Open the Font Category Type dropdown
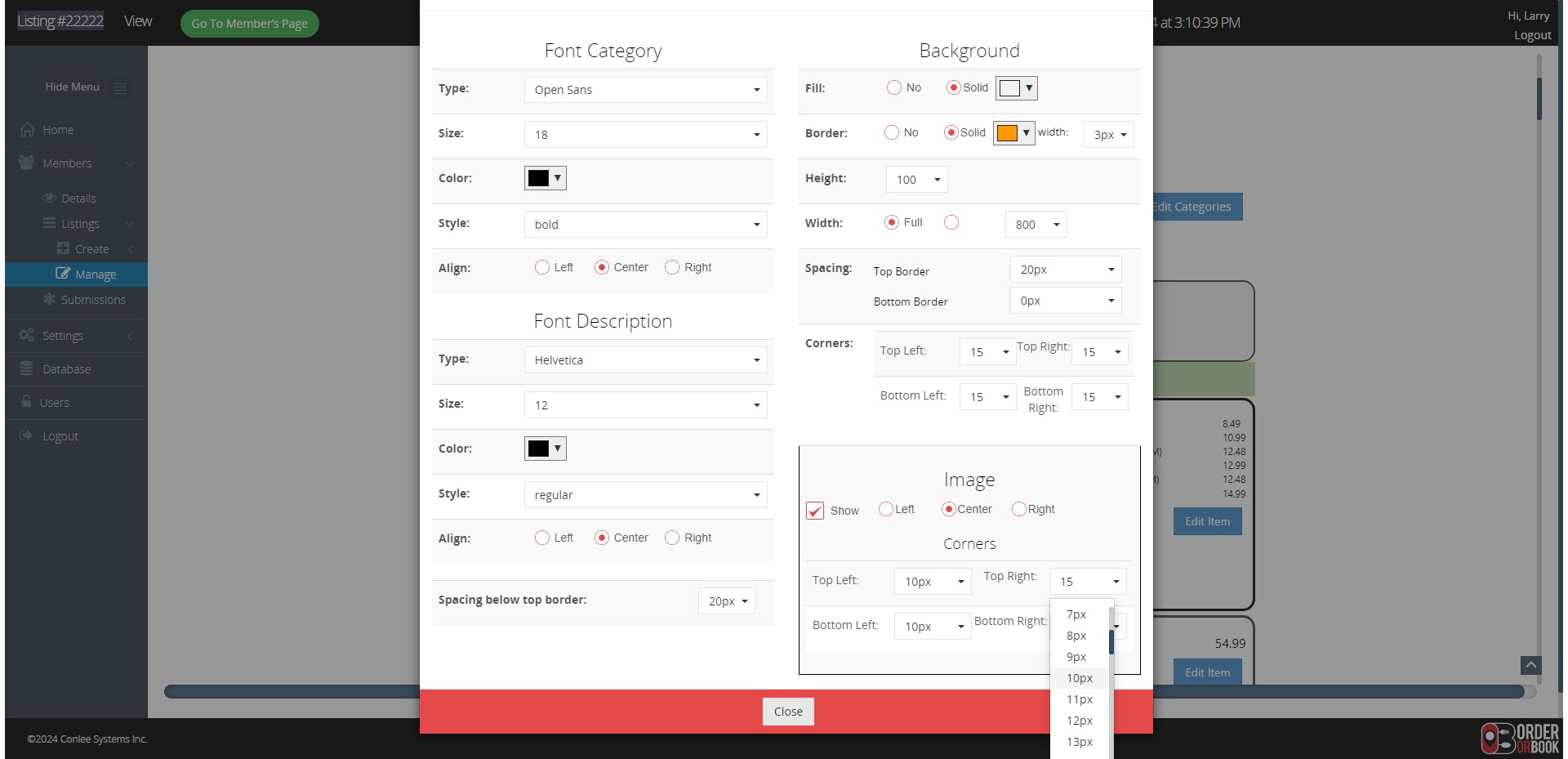The height and width of the screenshot is (759, 1568). tap(645, 90)
